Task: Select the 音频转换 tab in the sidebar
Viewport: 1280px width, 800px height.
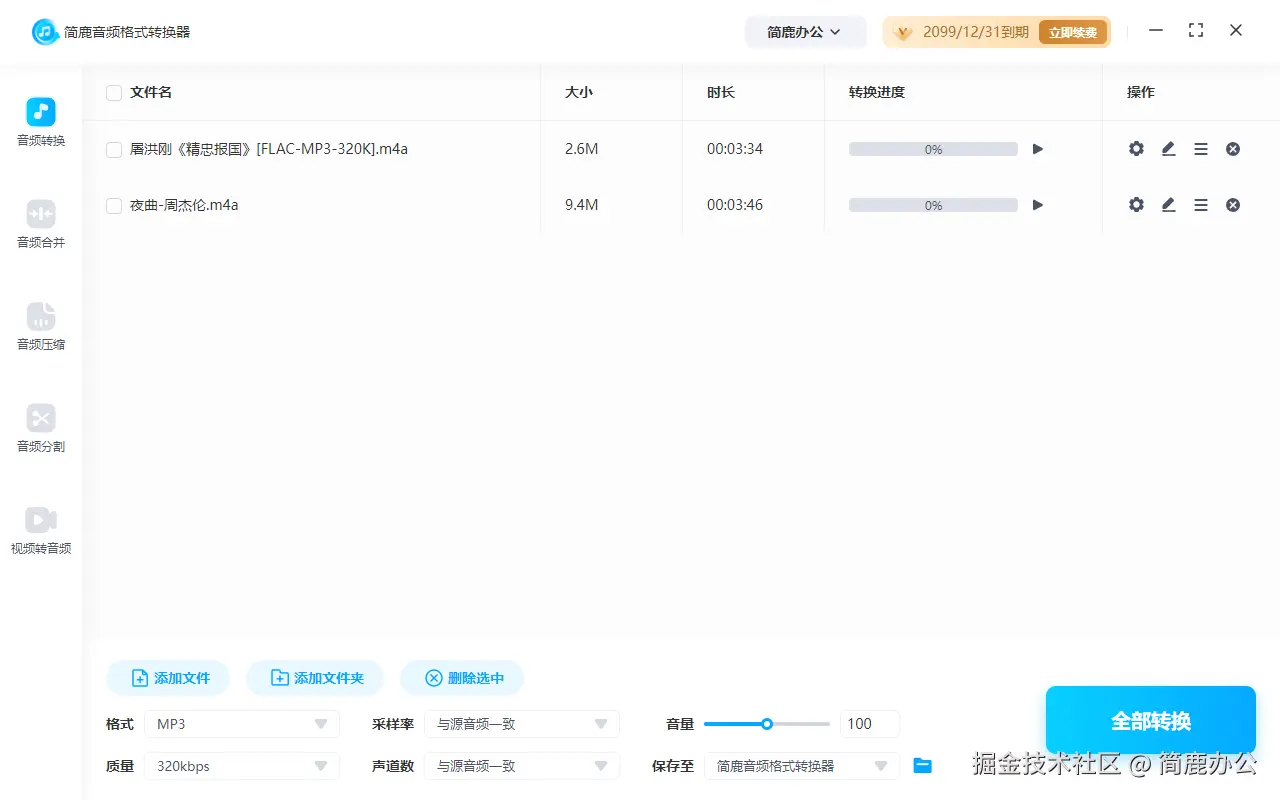Action: click(40, 121)
